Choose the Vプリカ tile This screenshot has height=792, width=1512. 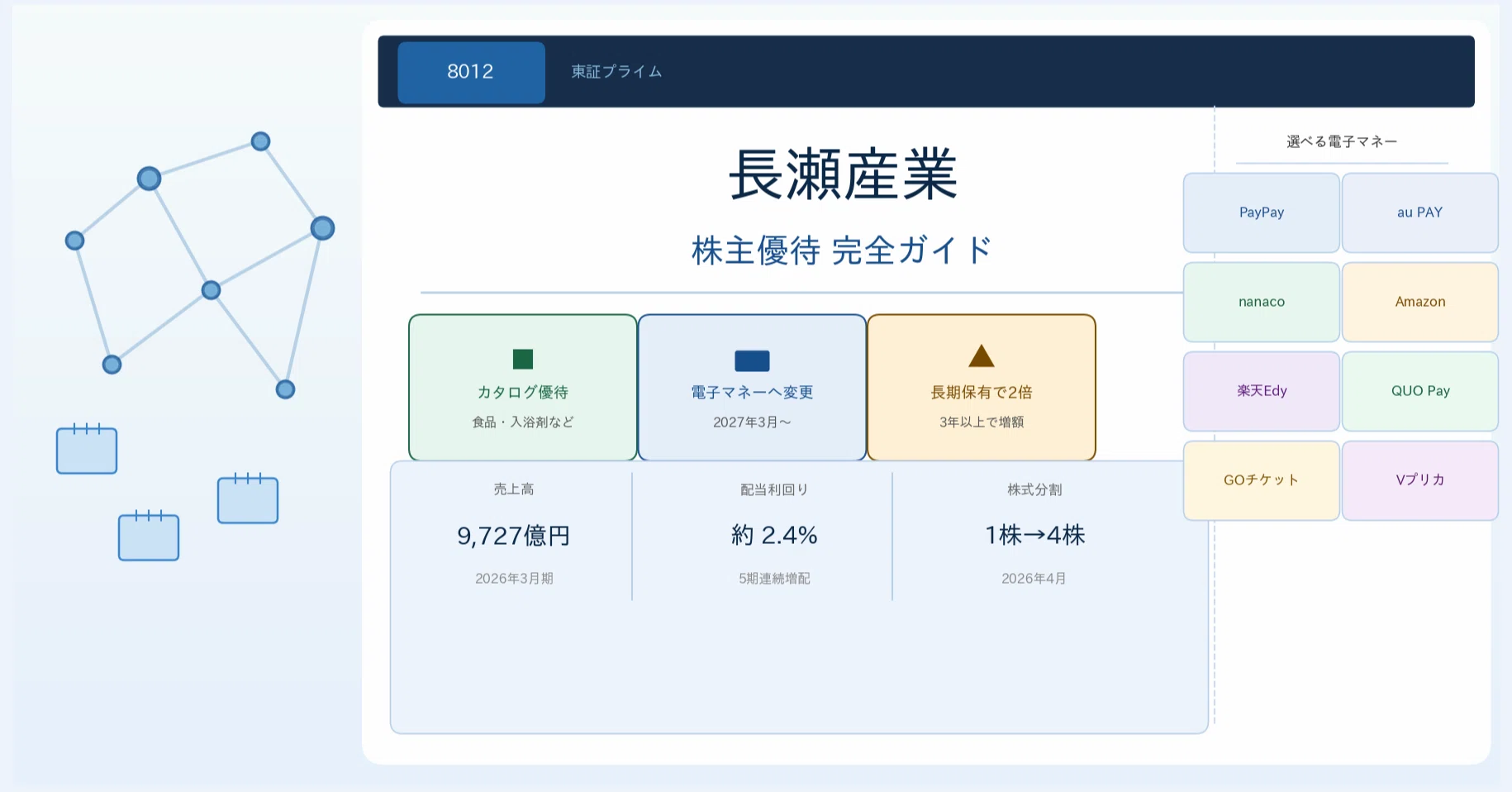pos(1420,480)
